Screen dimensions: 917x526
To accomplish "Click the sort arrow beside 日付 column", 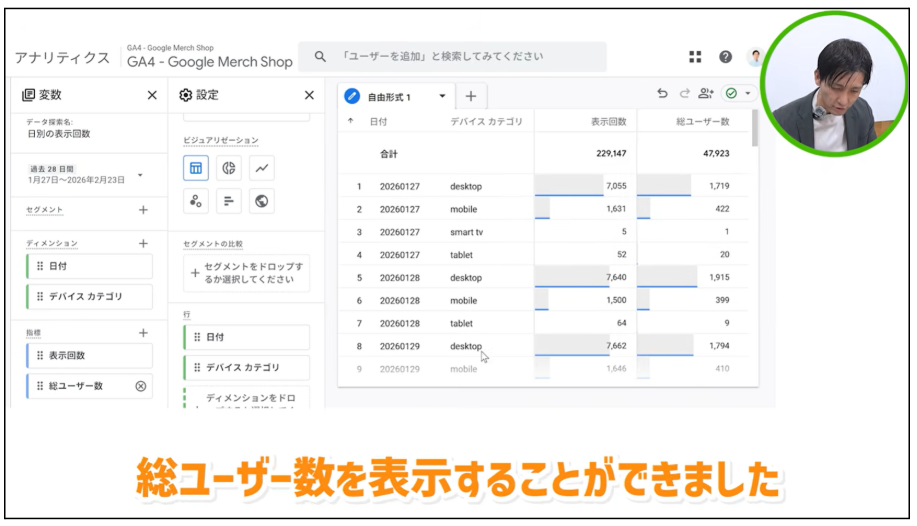I will pyautogui.click(x=350, y=121).
